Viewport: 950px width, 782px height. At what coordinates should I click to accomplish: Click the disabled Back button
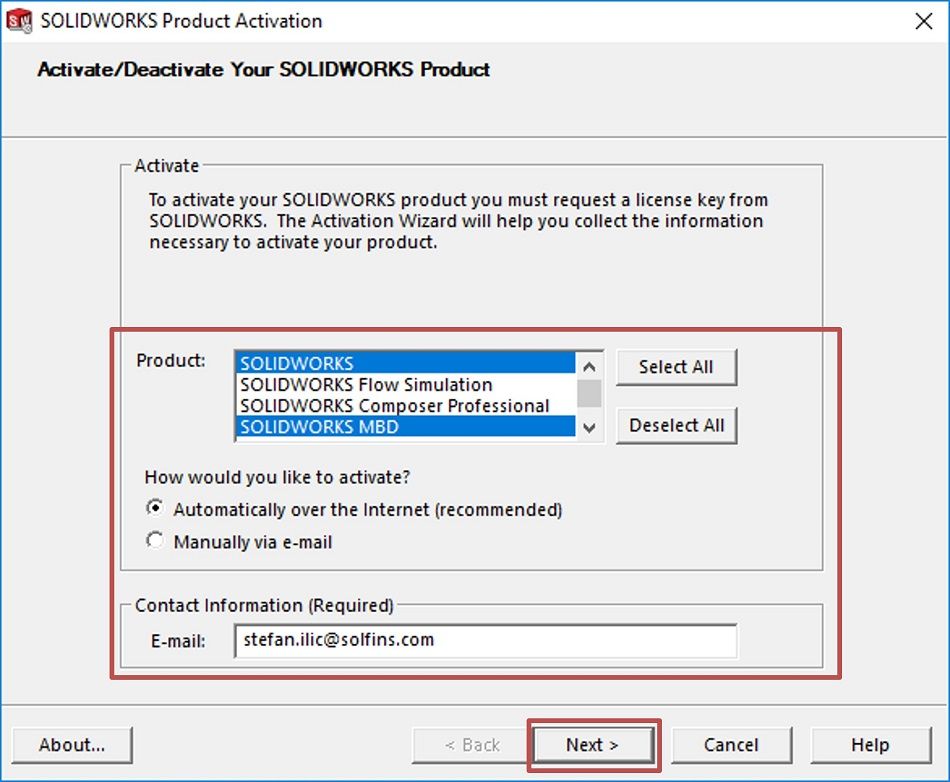click(x=468, y=744)
